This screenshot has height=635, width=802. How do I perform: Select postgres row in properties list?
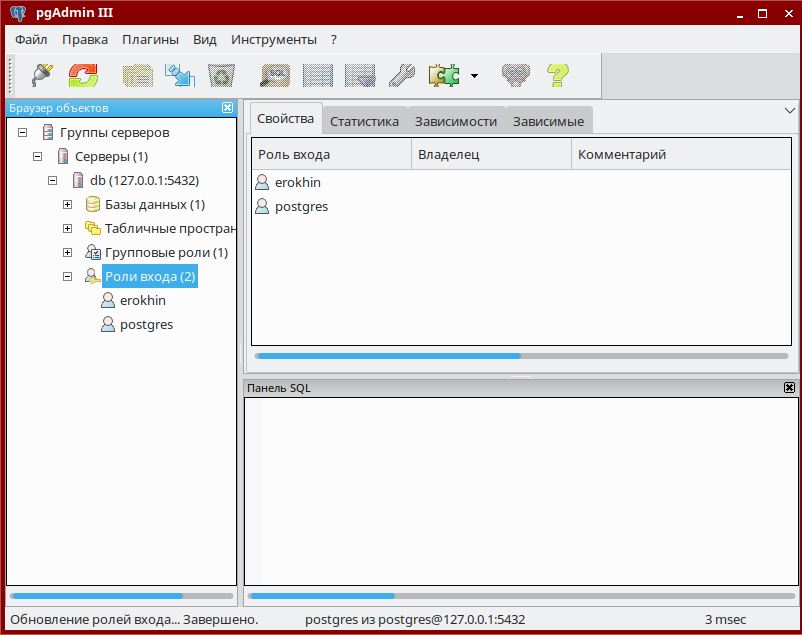click(521, 206)
